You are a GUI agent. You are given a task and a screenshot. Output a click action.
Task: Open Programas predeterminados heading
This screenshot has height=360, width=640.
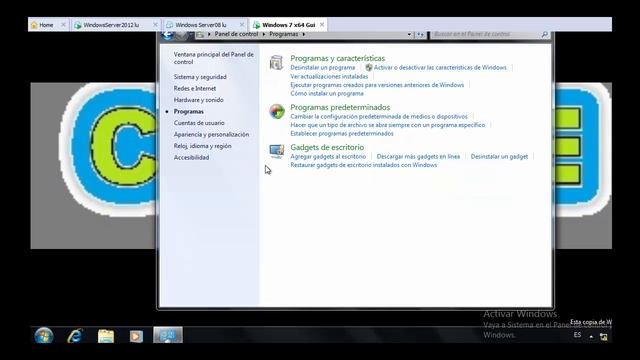(x=340, y=107)
